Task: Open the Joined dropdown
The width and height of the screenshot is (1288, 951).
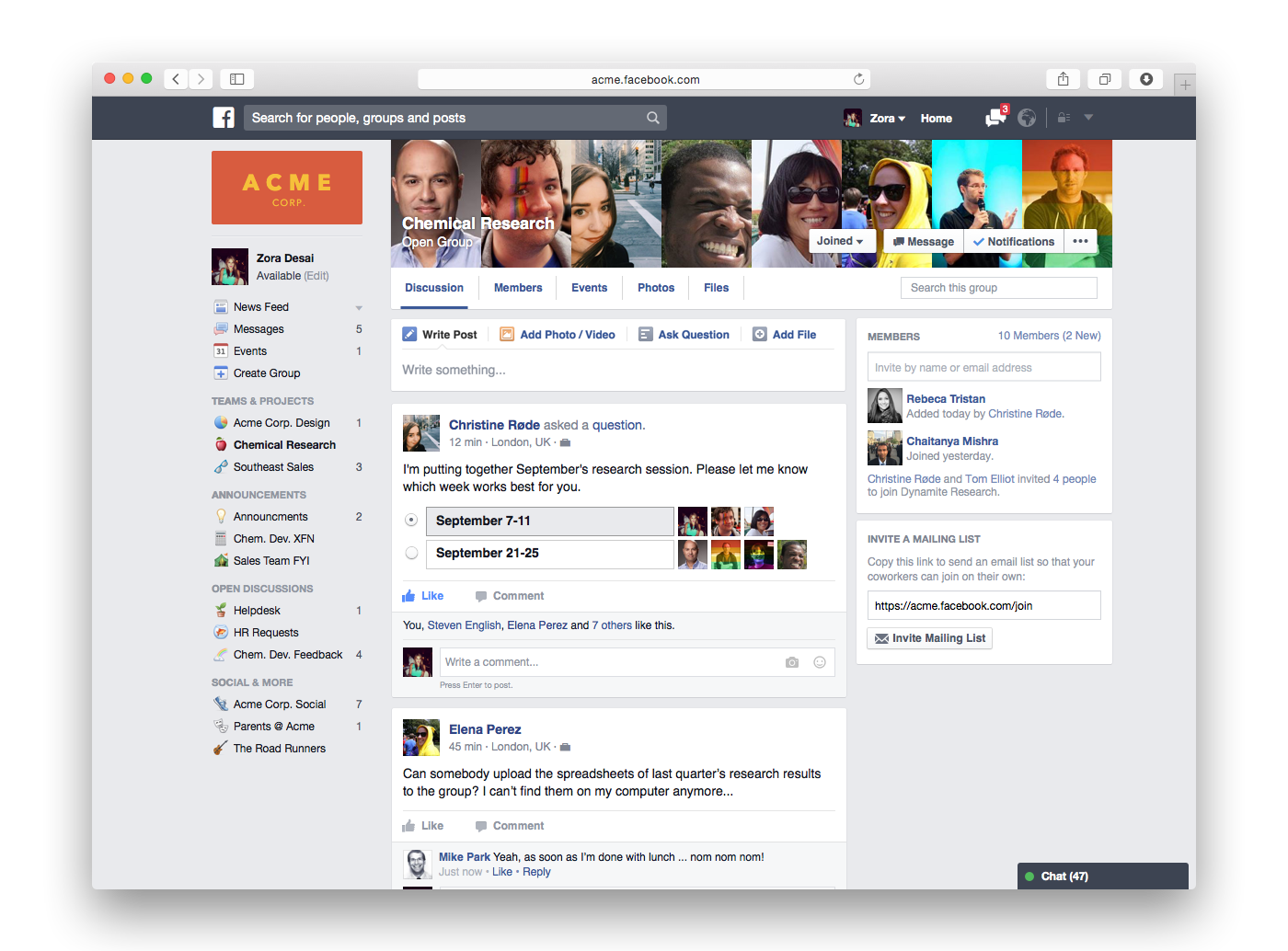Action: [839, 241]
